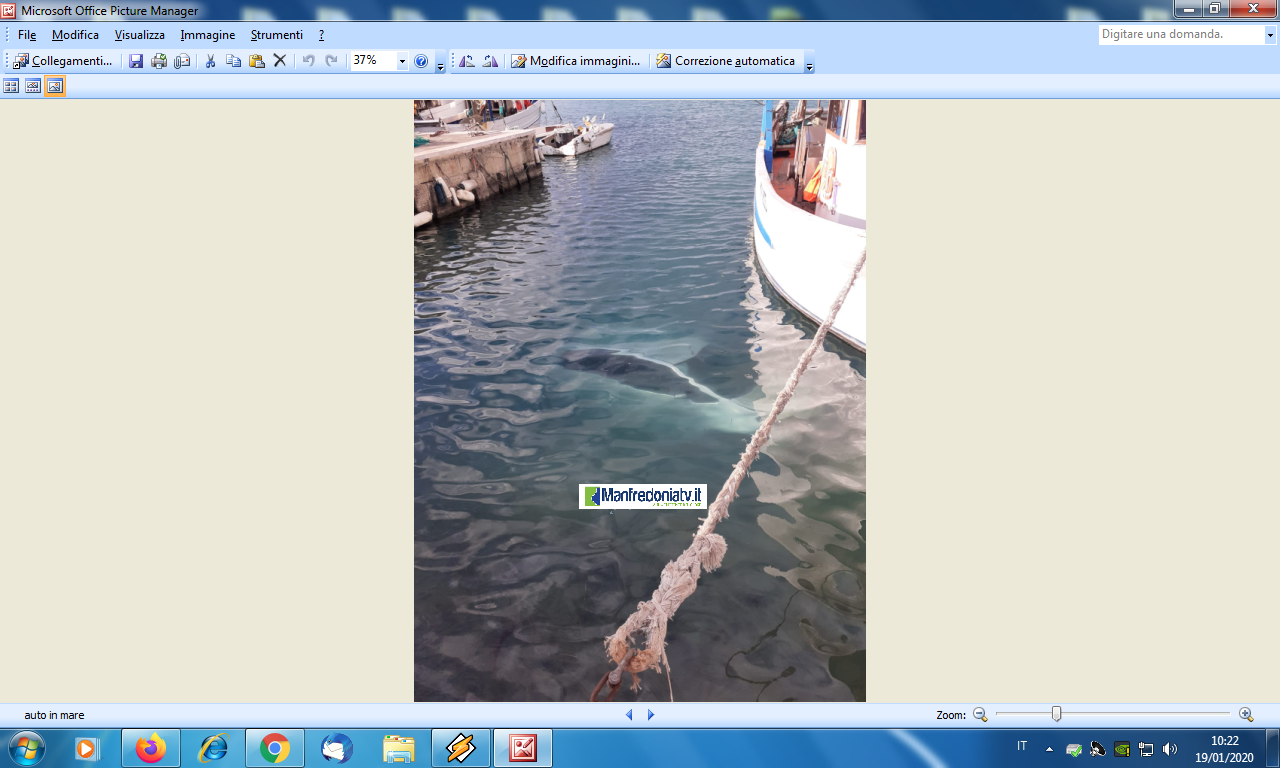Click the Cut scissors icon

pyautogui.click(x=210, y=61)
